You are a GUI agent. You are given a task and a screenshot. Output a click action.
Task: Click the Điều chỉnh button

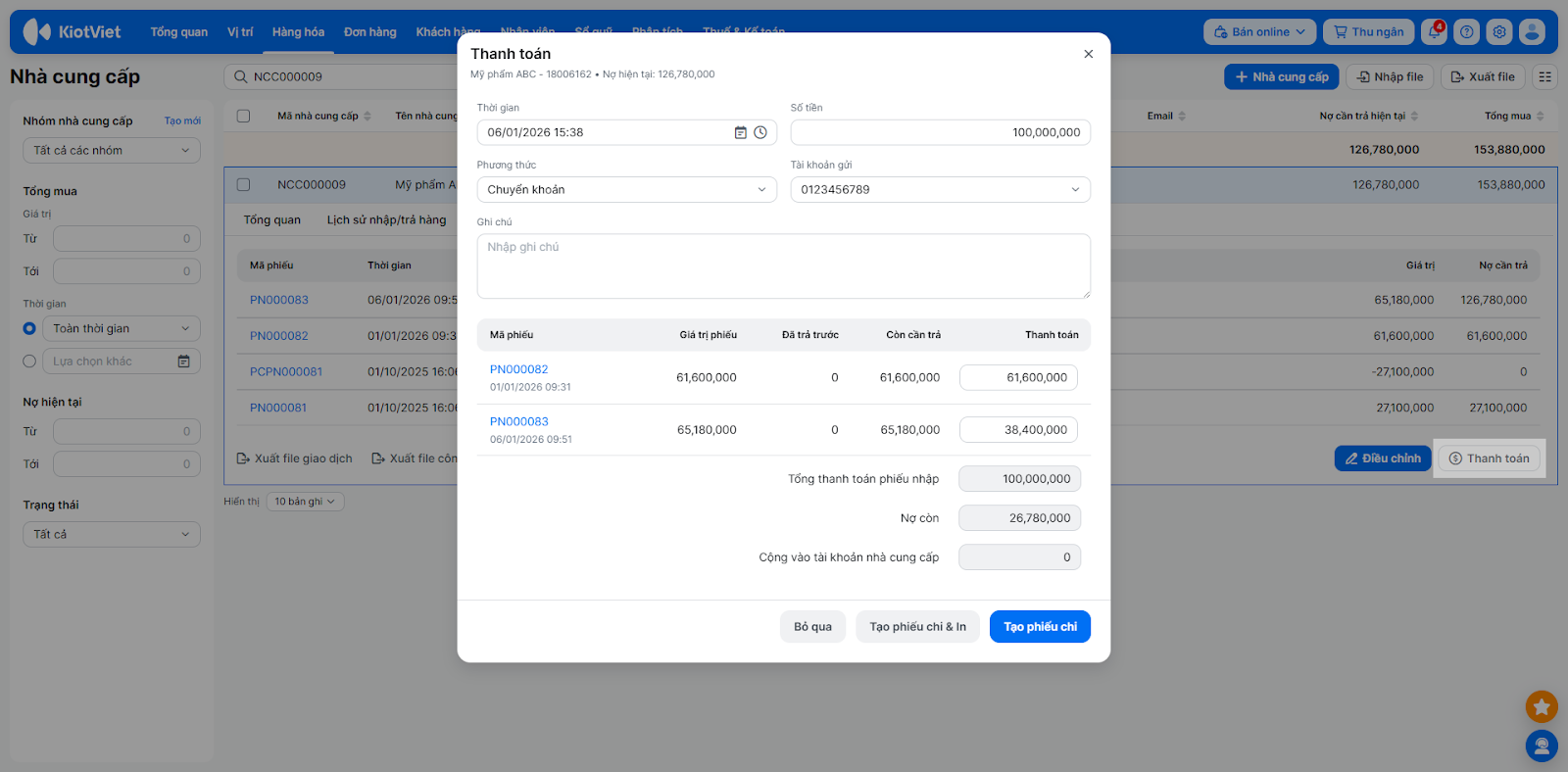pos(1383,458)
